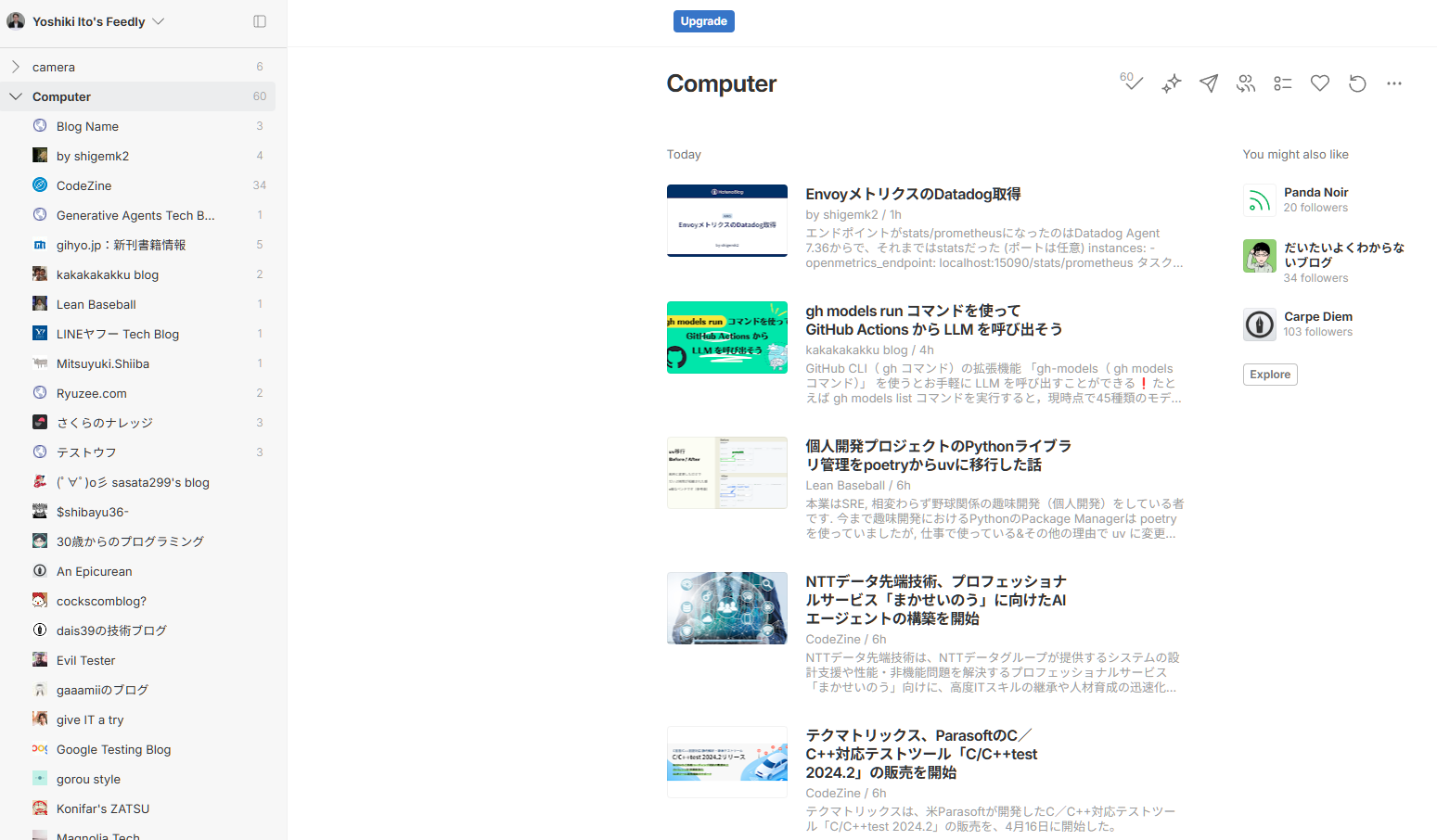Mark all 60 as read checkmark

pos(1131,83)
